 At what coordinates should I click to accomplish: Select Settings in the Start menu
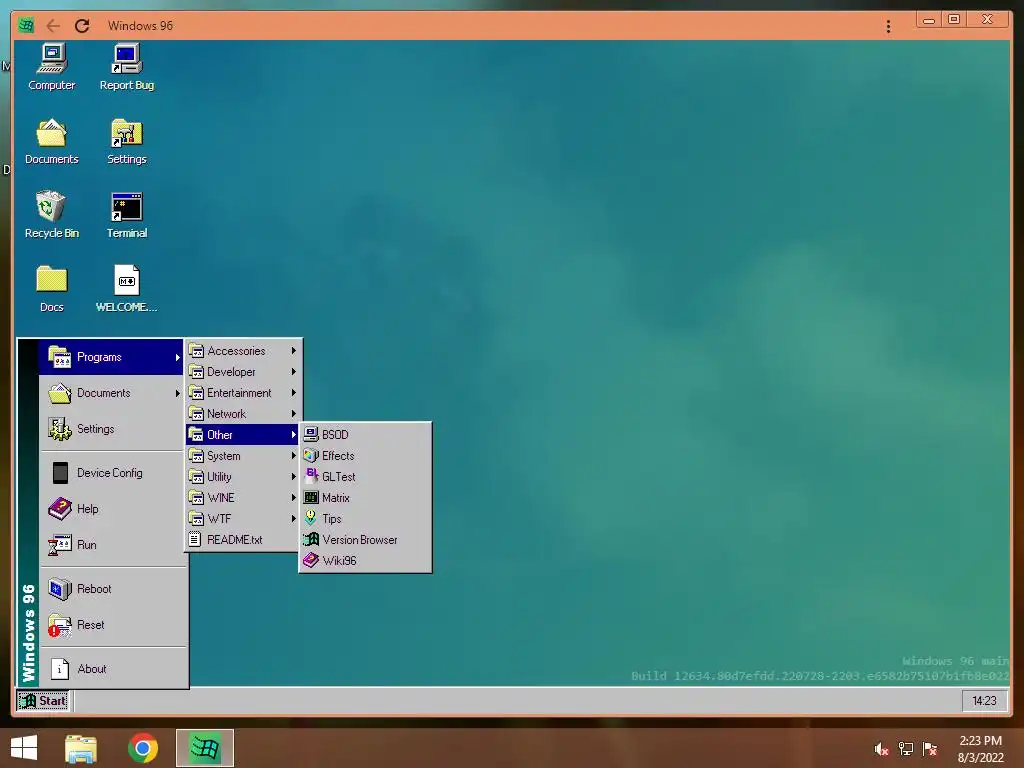click(x=112, y=429)
